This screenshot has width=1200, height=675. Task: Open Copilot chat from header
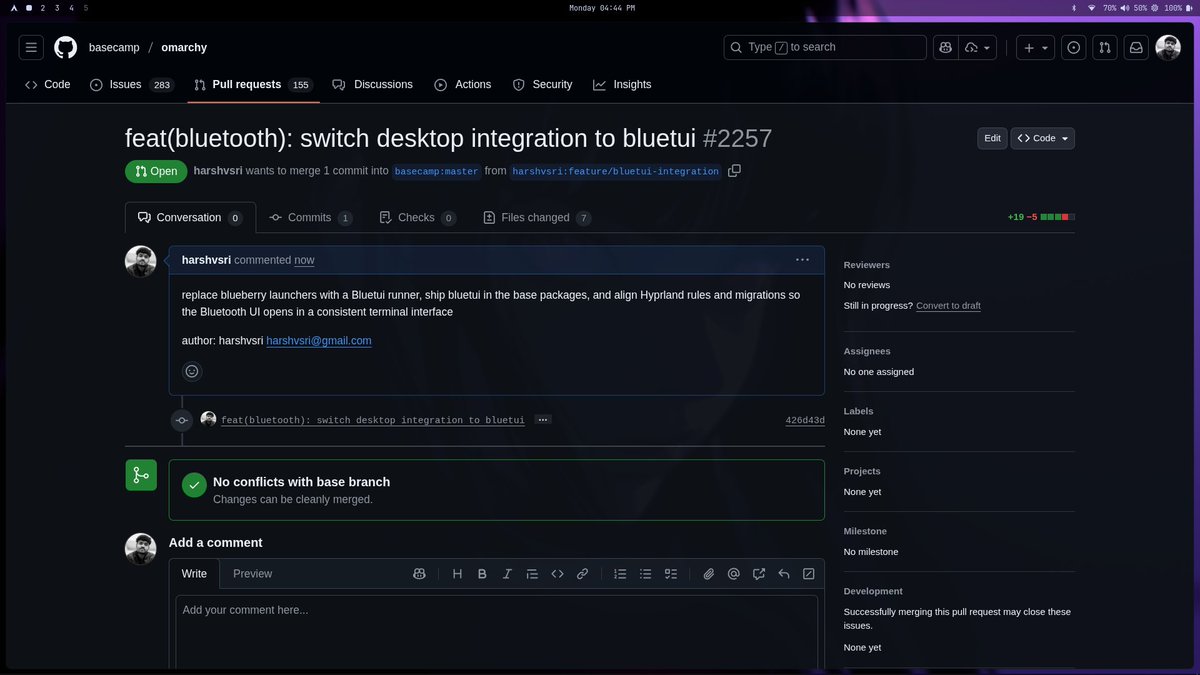point(945,47)
